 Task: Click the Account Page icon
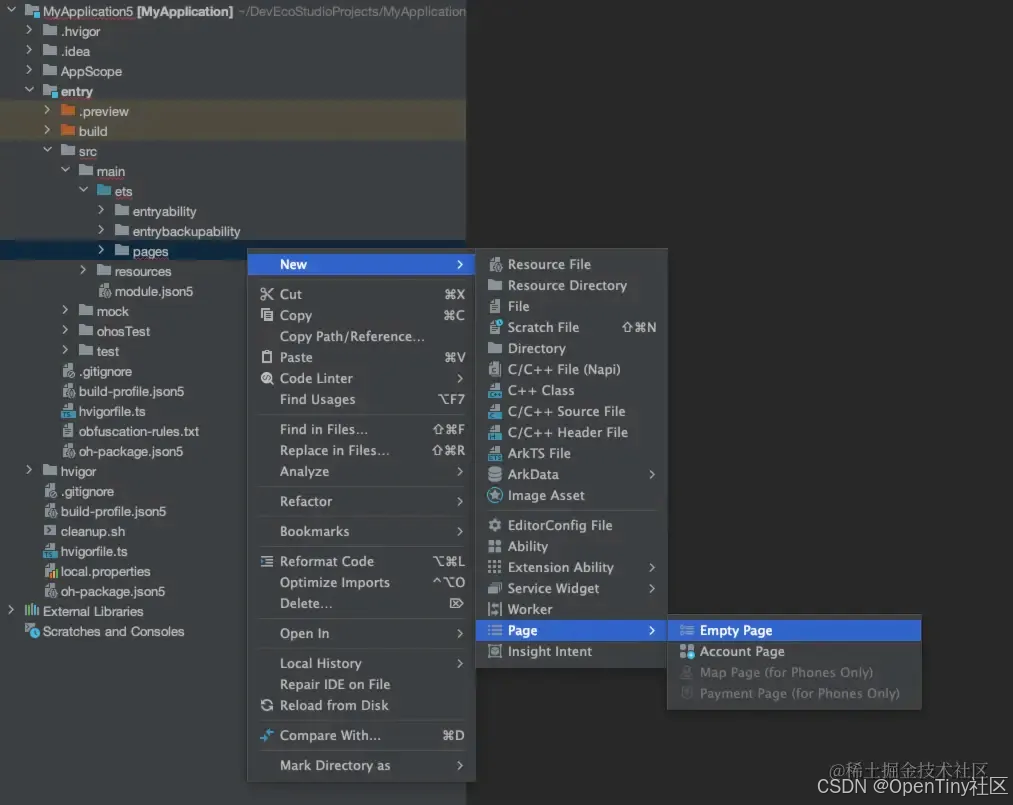point(687,651)
